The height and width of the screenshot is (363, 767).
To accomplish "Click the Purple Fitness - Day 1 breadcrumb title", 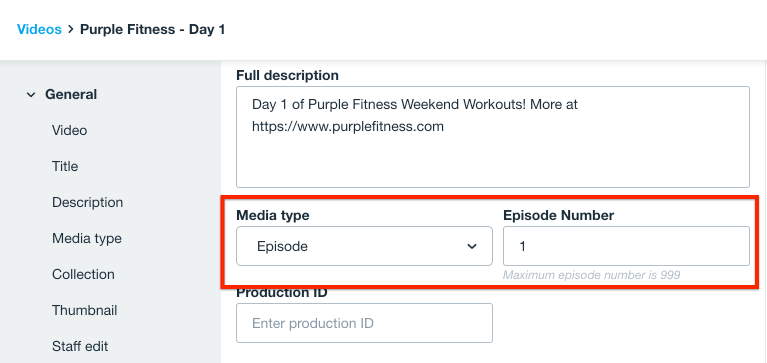I will tap(152, 29).
